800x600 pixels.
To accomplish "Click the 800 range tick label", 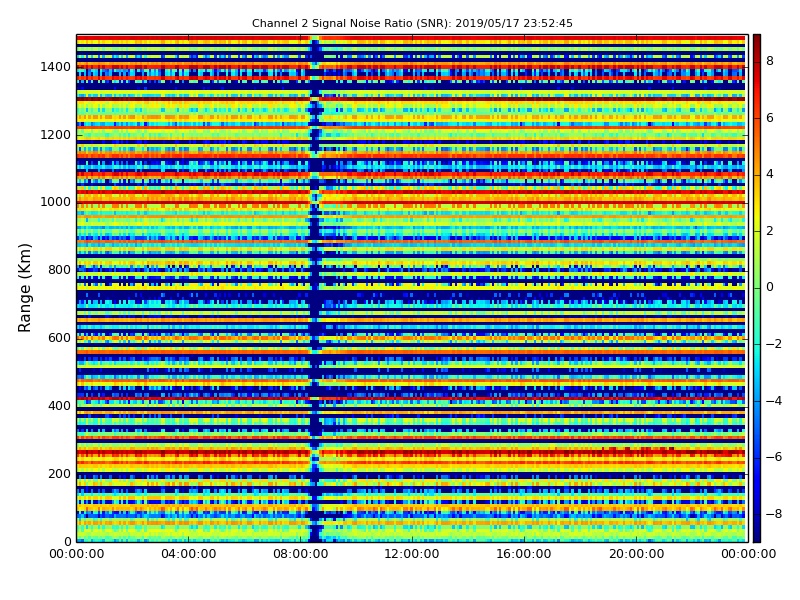I will [59, 270].
